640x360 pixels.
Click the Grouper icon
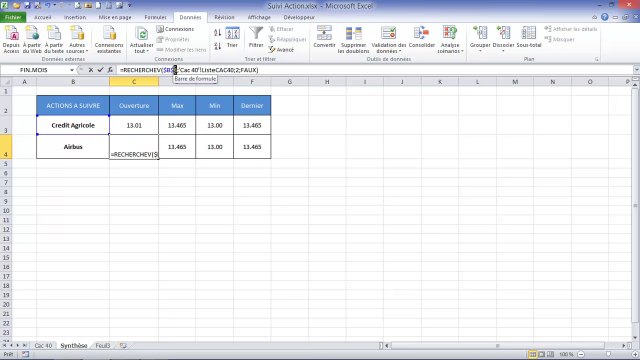pyautogui.click(x=480, y=33)
